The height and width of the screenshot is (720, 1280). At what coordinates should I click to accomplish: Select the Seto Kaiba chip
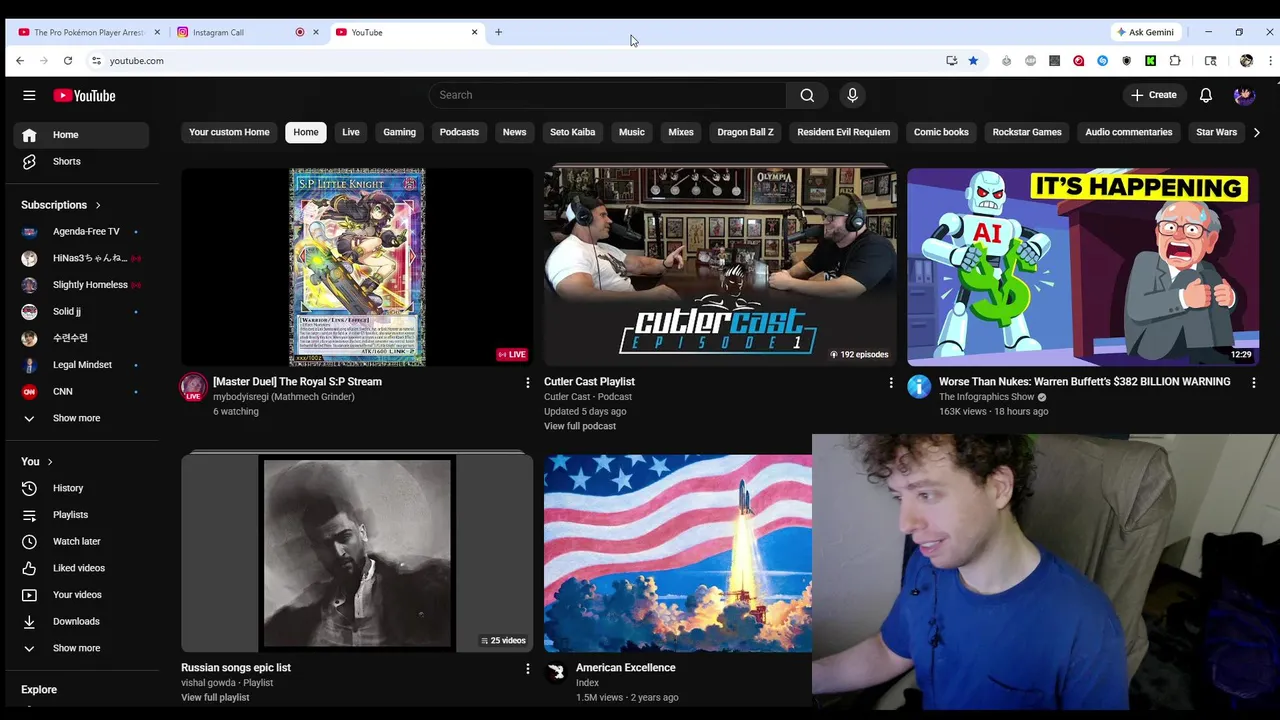(x=572, y=132)
